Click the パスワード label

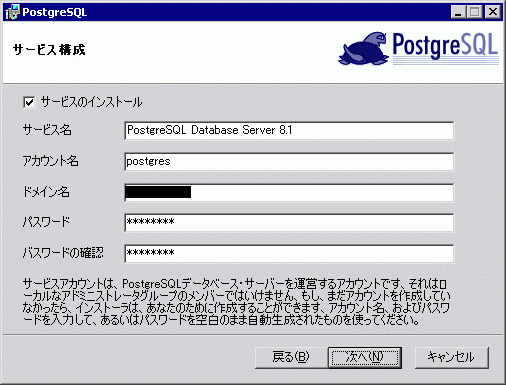click(46, 222)
